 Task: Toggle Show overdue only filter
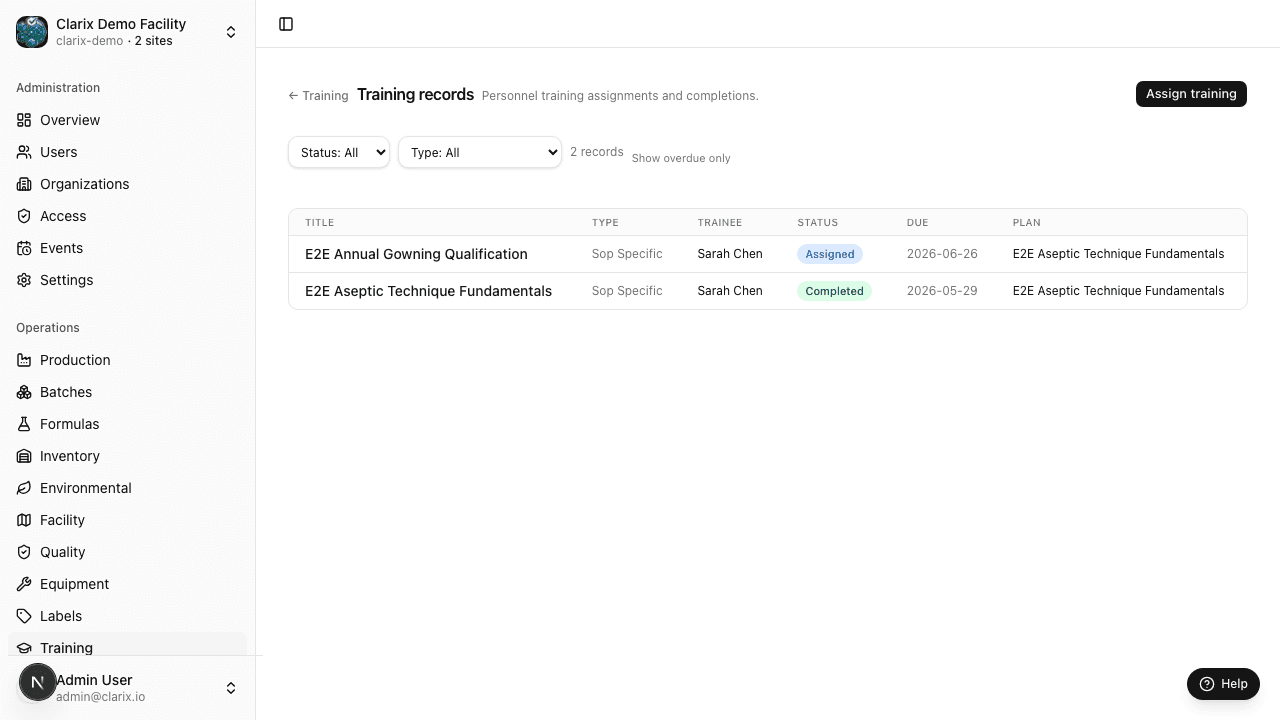[x=681, y=158]
